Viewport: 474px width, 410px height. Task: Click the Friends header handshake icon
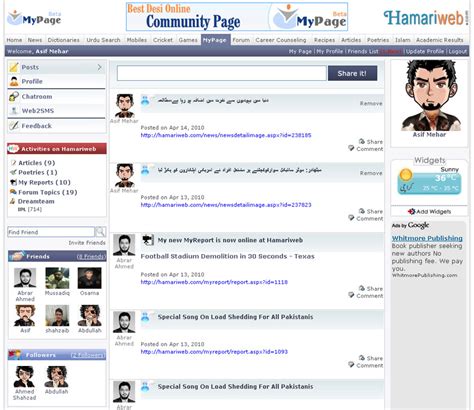pyautogui.click(x=17, y=256)
